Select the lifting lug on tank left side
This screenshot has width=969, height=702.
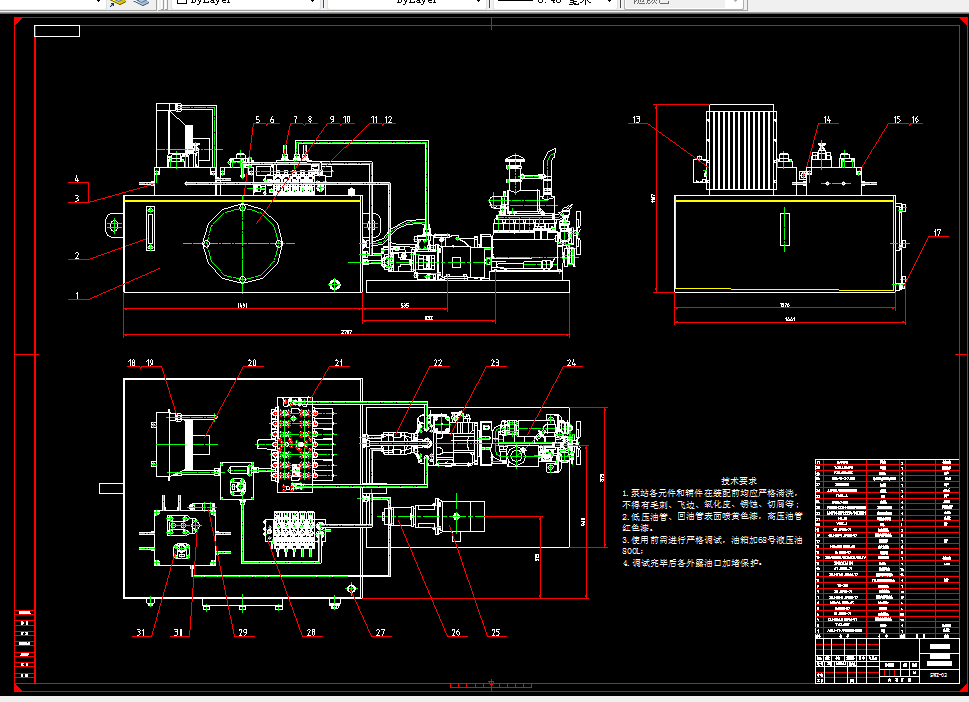(x=114, y=226)
